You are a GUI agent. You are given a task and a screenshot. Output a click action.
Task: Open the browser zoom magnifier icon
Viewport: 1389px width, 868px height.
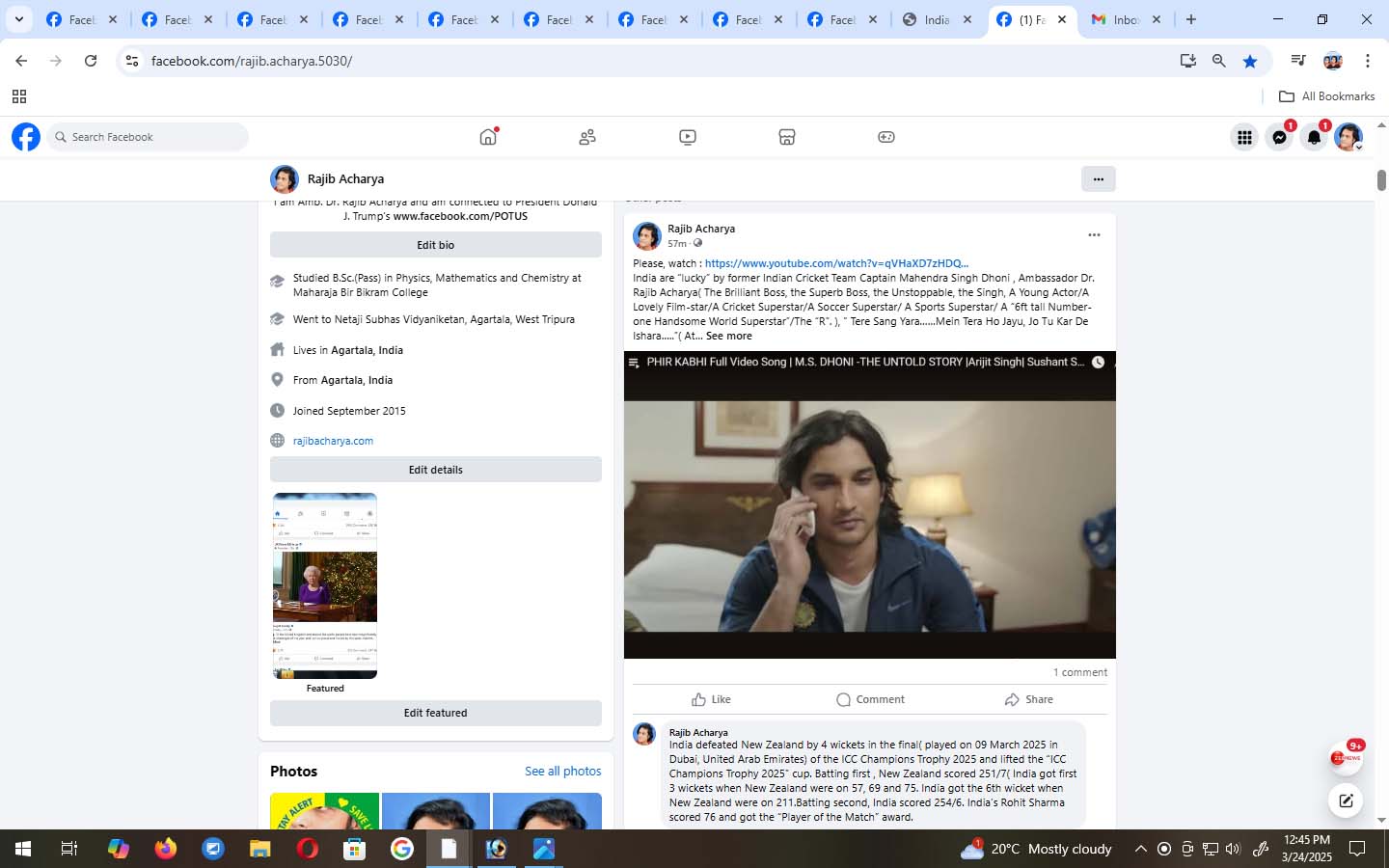click(x=1219, y=61)
